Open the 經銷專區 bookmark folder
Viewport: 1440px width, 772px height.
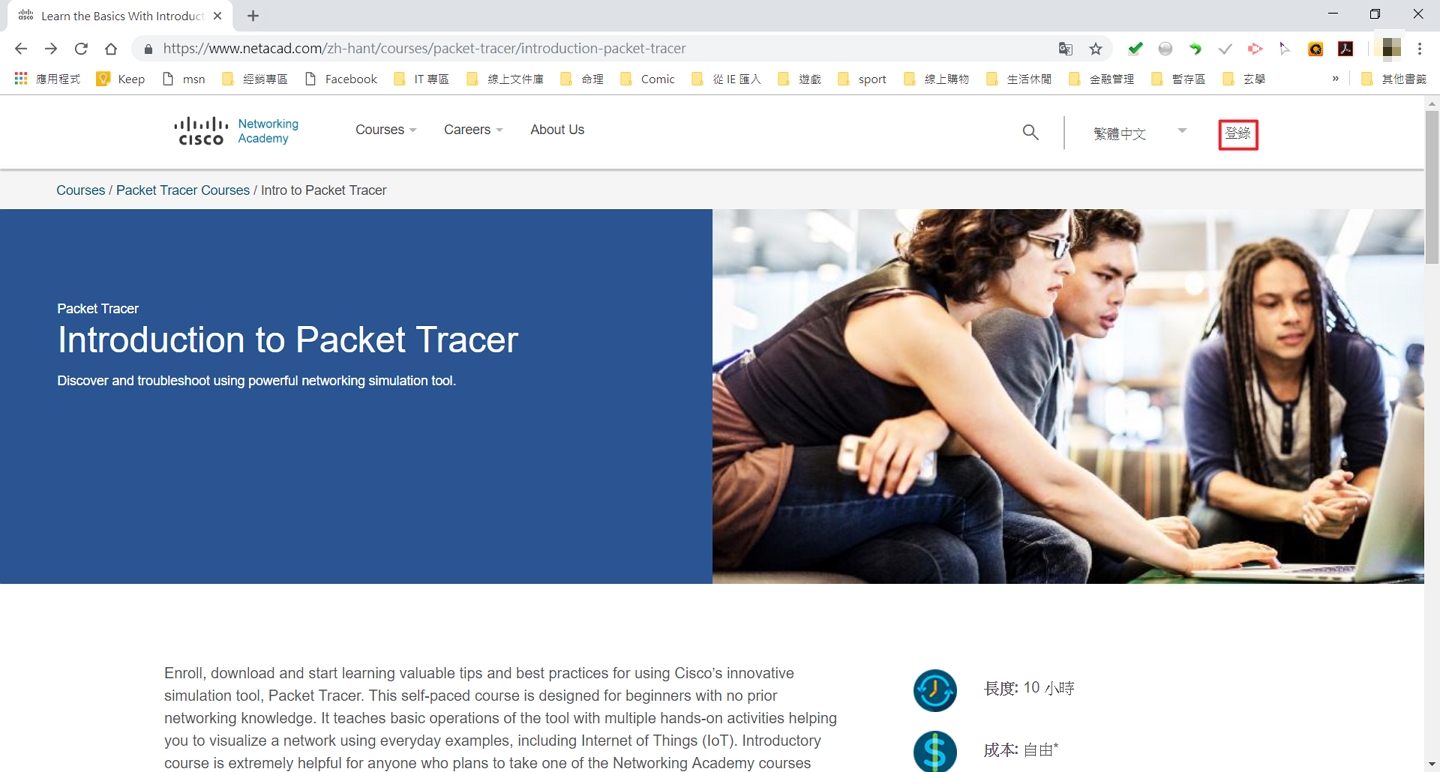[255, 79]
